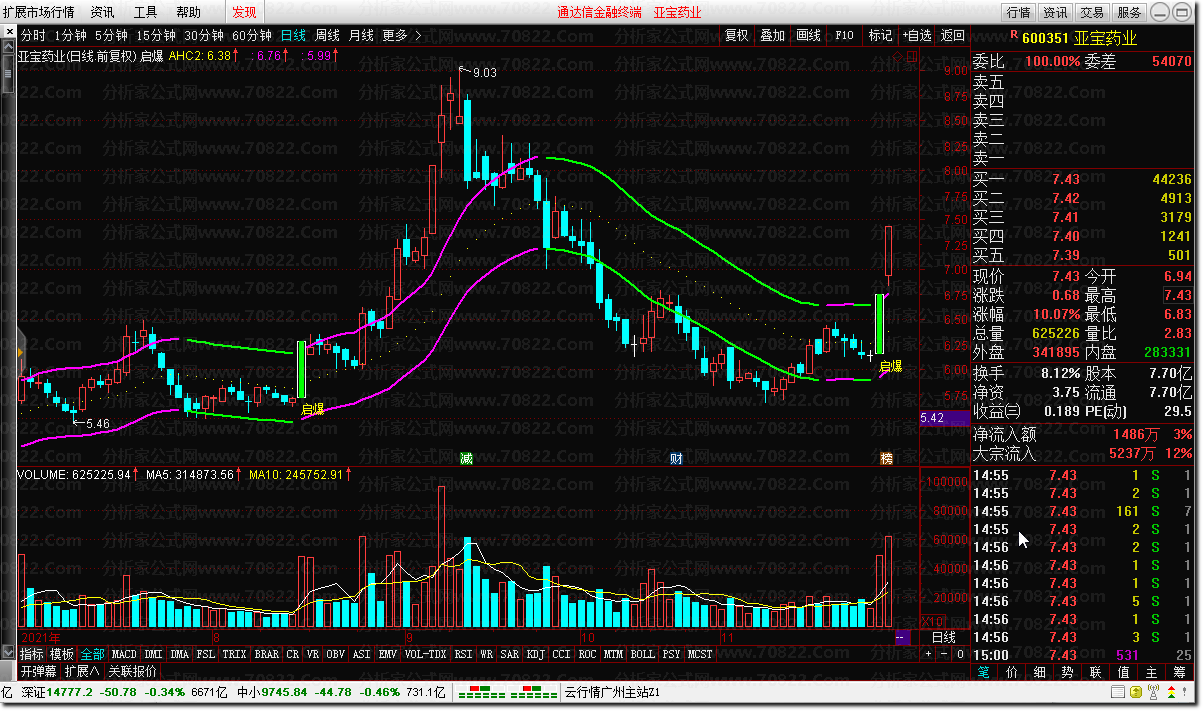Image resolution: width=1204 pixels, height=711 pixels.
Task: Open the 叠加 overlay options
Action: (x=772, y=36)
